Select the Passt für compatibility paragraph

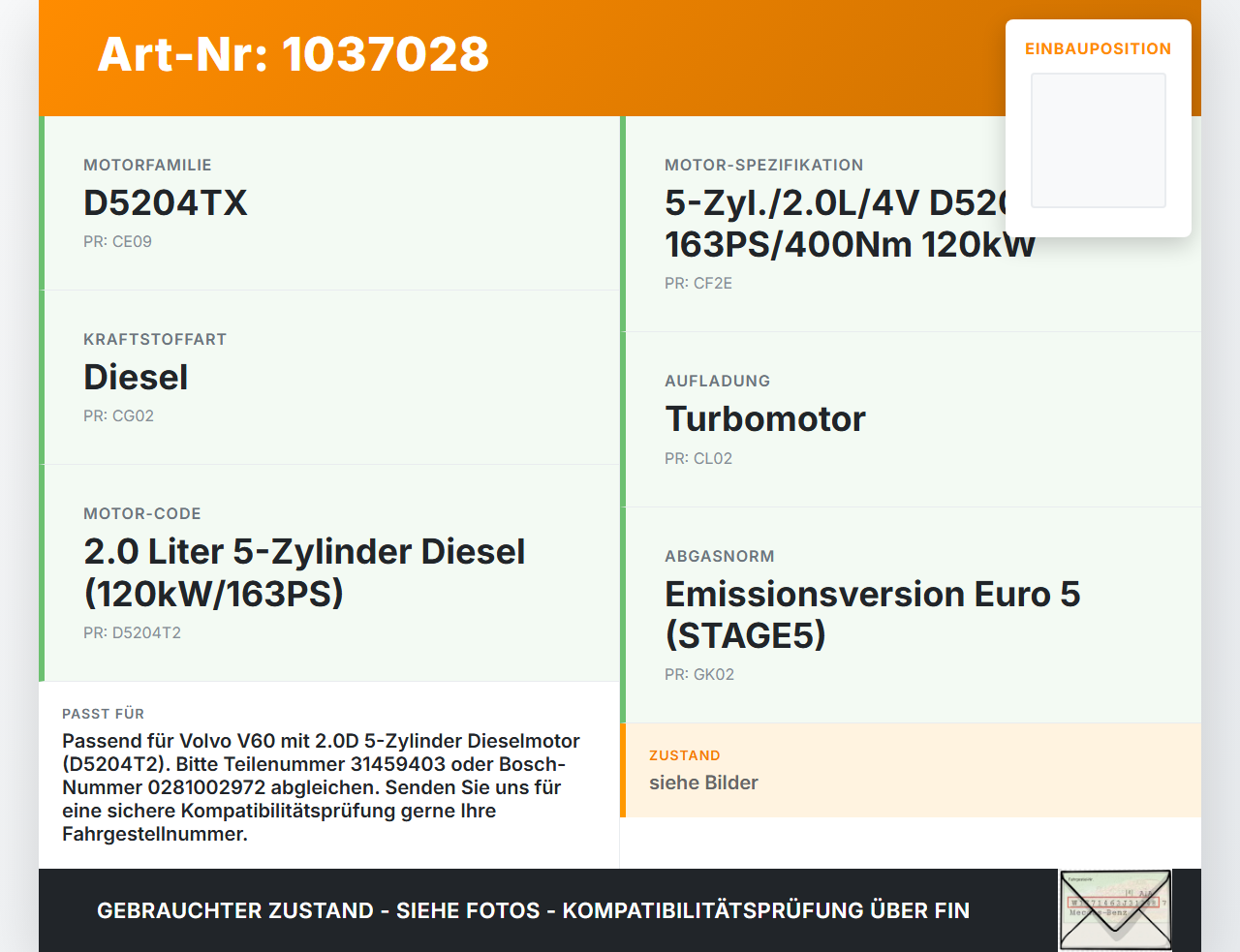coord(322,787)
